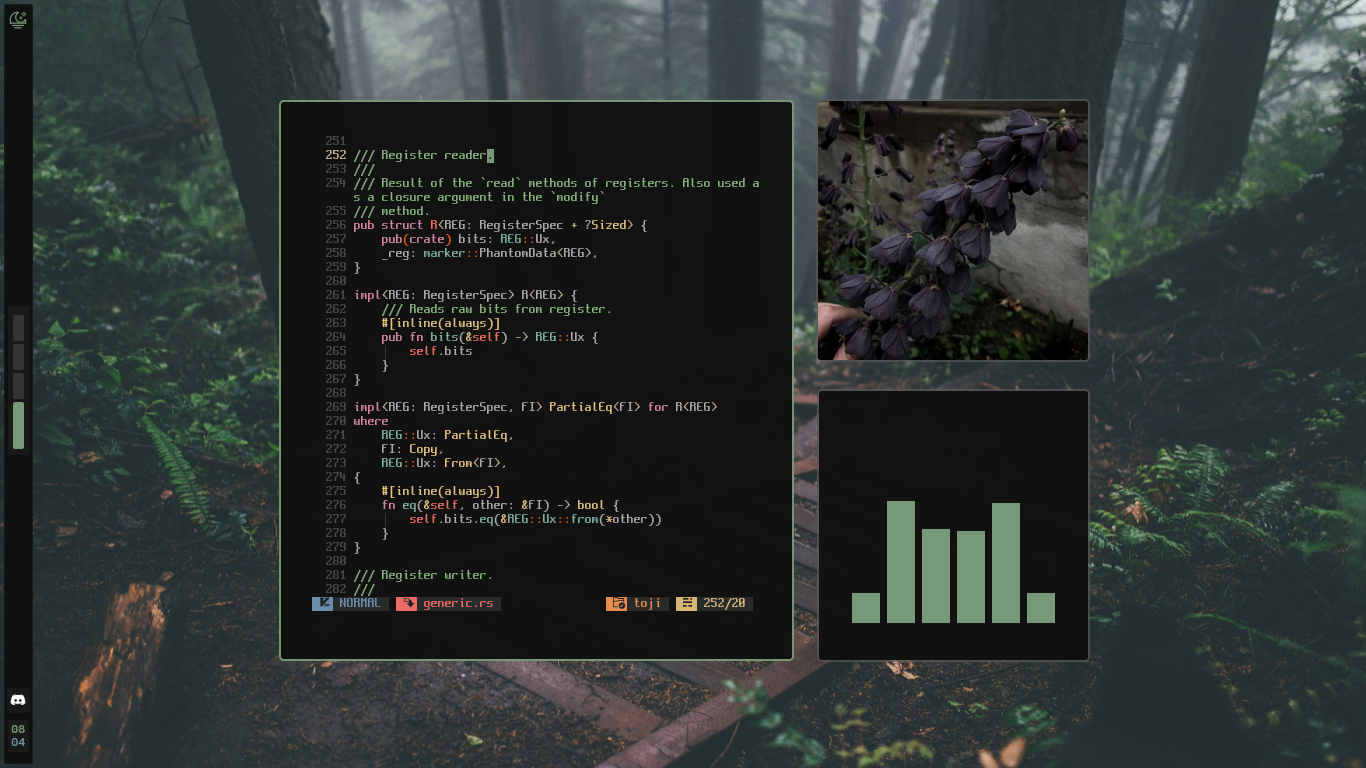1366x768 pixels.
Task: Click 'FI: Copy,' on line 272
Action: 412,449
